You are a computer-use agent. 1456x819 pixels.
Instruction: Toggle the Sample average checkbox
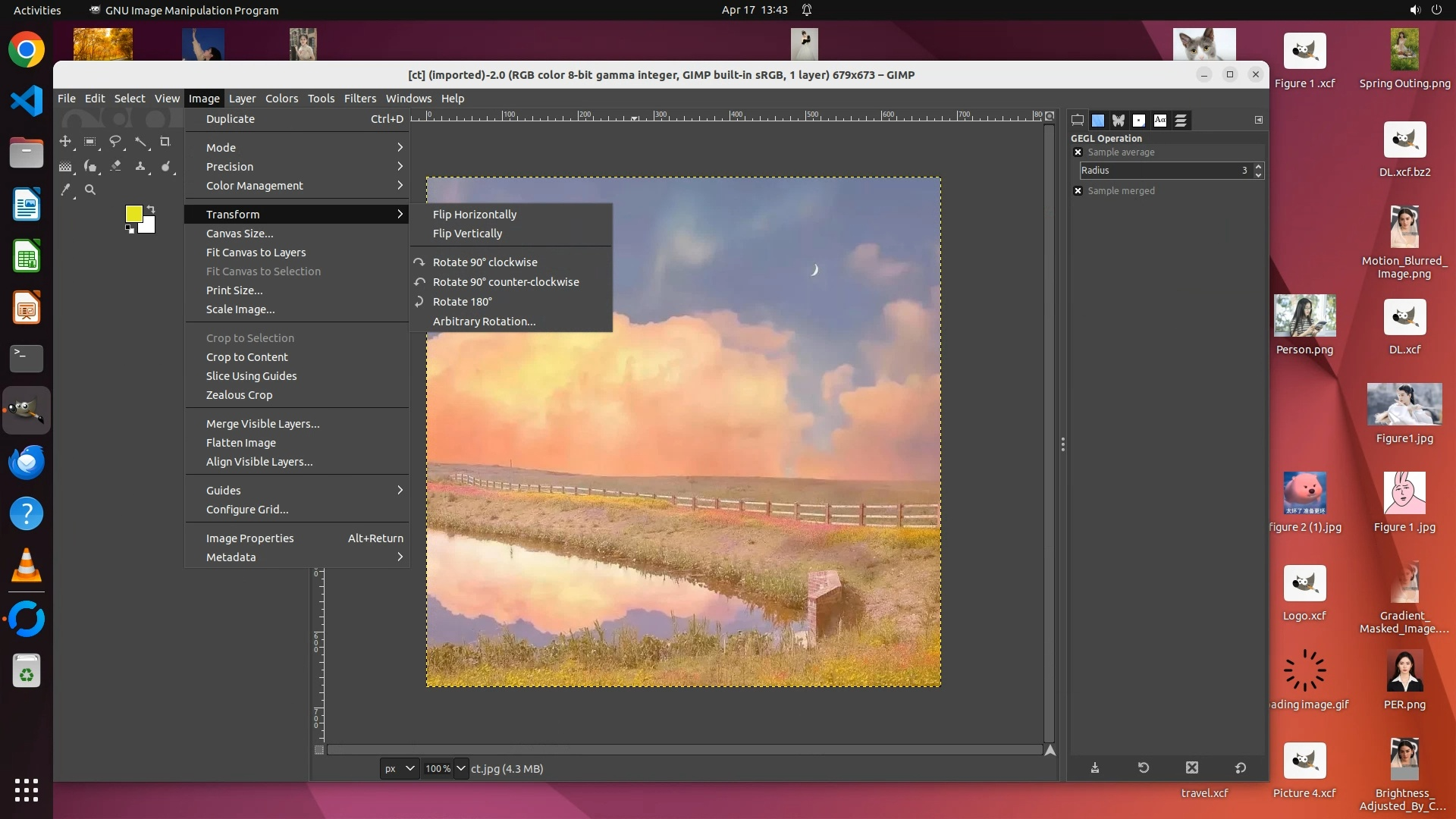point(1078,152)
